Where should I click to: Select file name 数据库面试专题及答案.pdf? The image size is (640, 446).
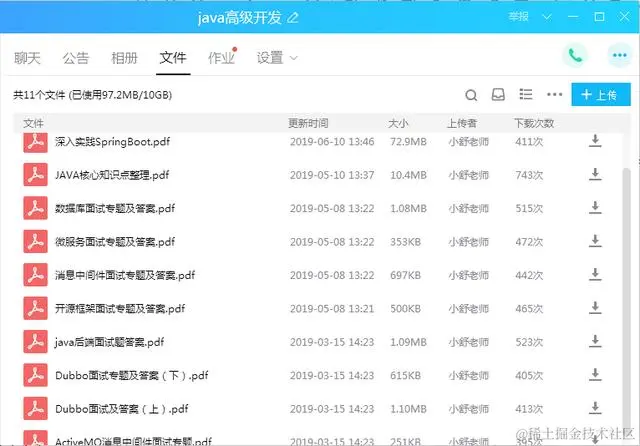[115, 209]
